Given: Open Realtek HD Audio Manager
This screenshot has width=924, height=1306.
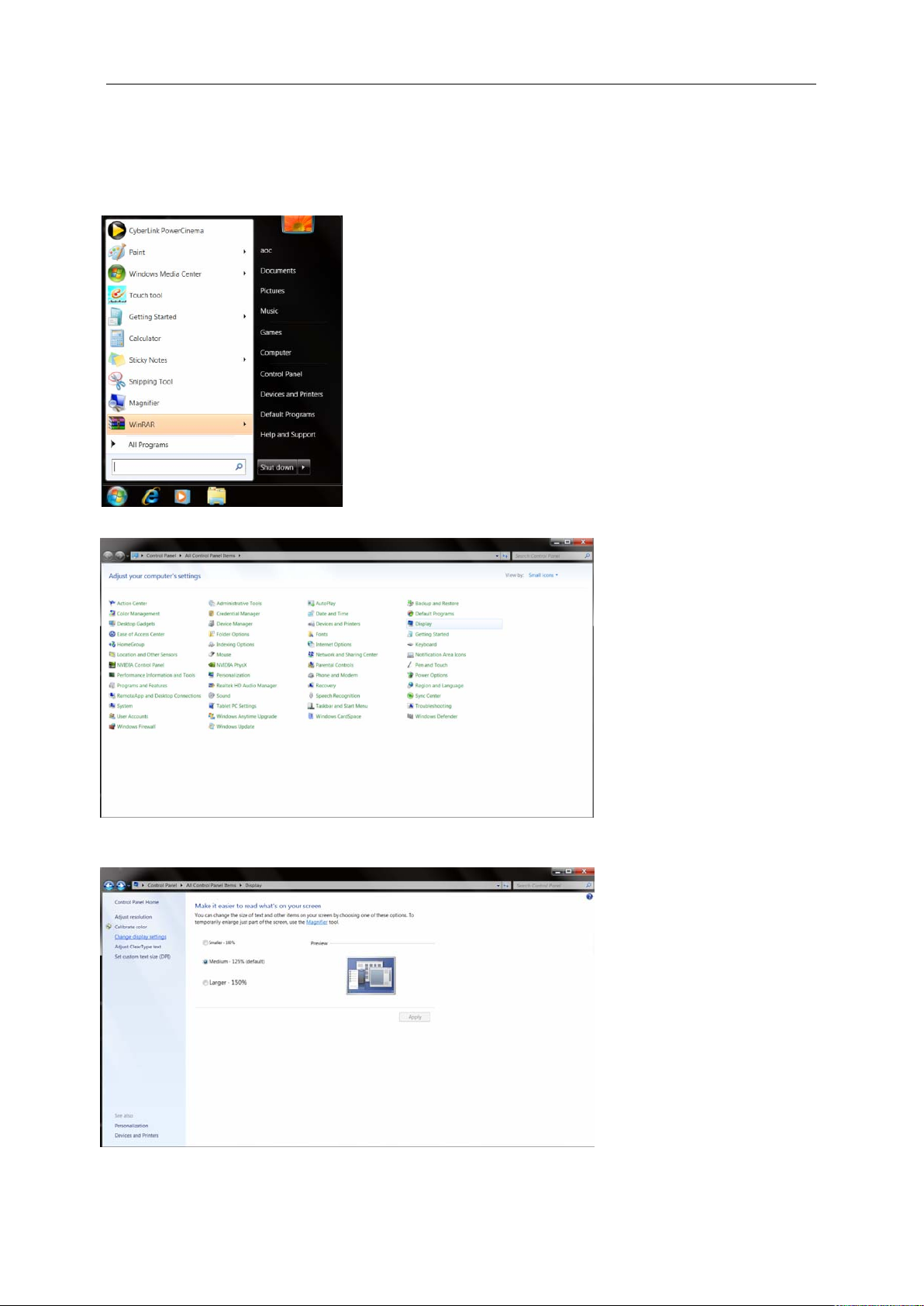Looking at the screenshot, I should (243, 686).
